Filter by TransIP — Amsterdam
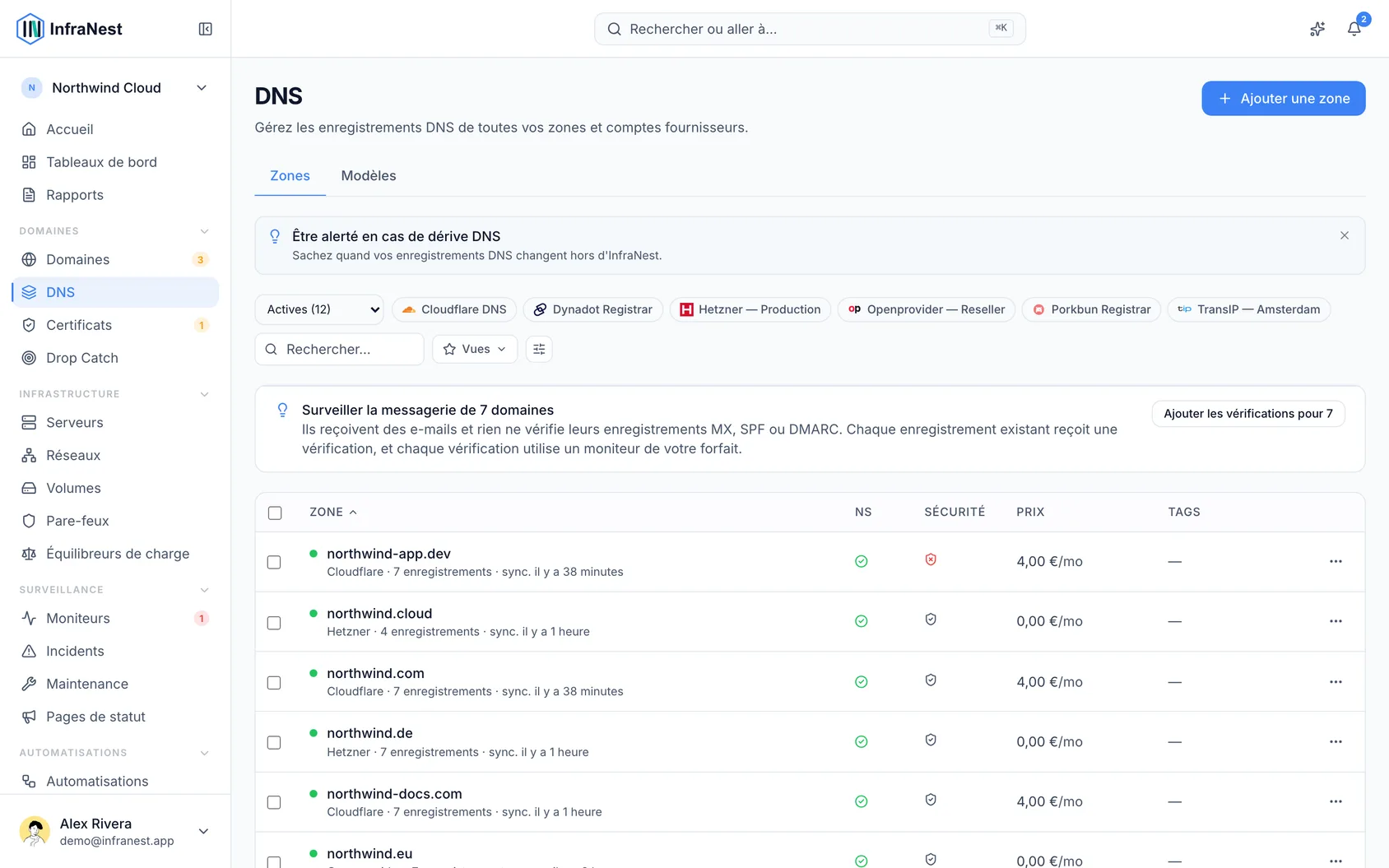The height and width of the screenshot is (868, 1389). (x=1249, y=309)
